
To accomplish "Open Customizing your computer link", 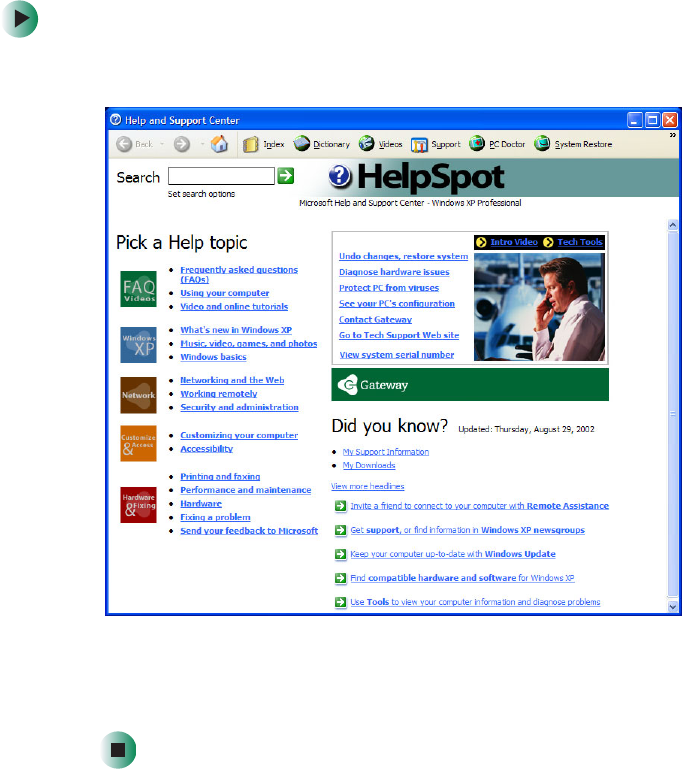I will (x=239, y=436).
